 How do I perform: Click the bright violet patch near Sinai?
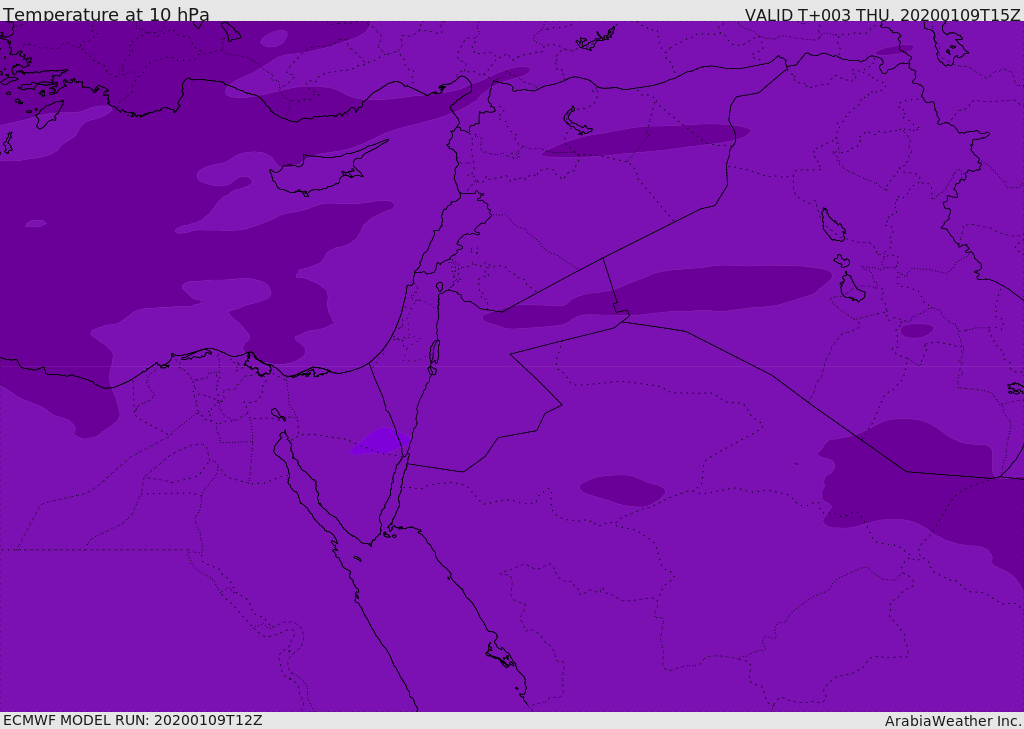pyautogui.click(x=381, y=442)
